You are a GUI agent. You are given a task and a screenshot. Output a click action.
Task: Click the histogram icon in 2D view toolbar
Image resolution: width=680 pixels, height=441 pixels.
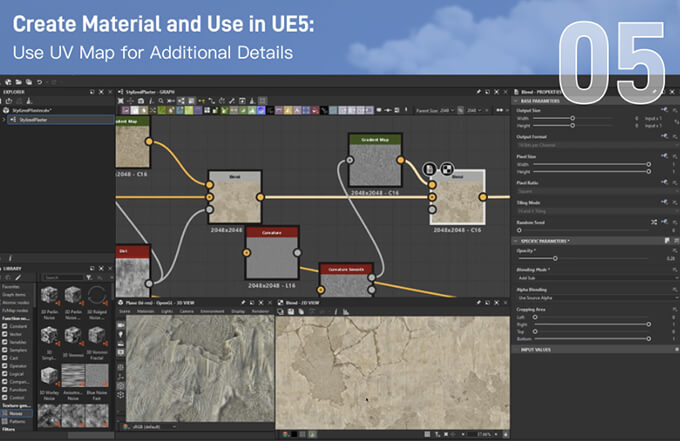click(346, 311)
